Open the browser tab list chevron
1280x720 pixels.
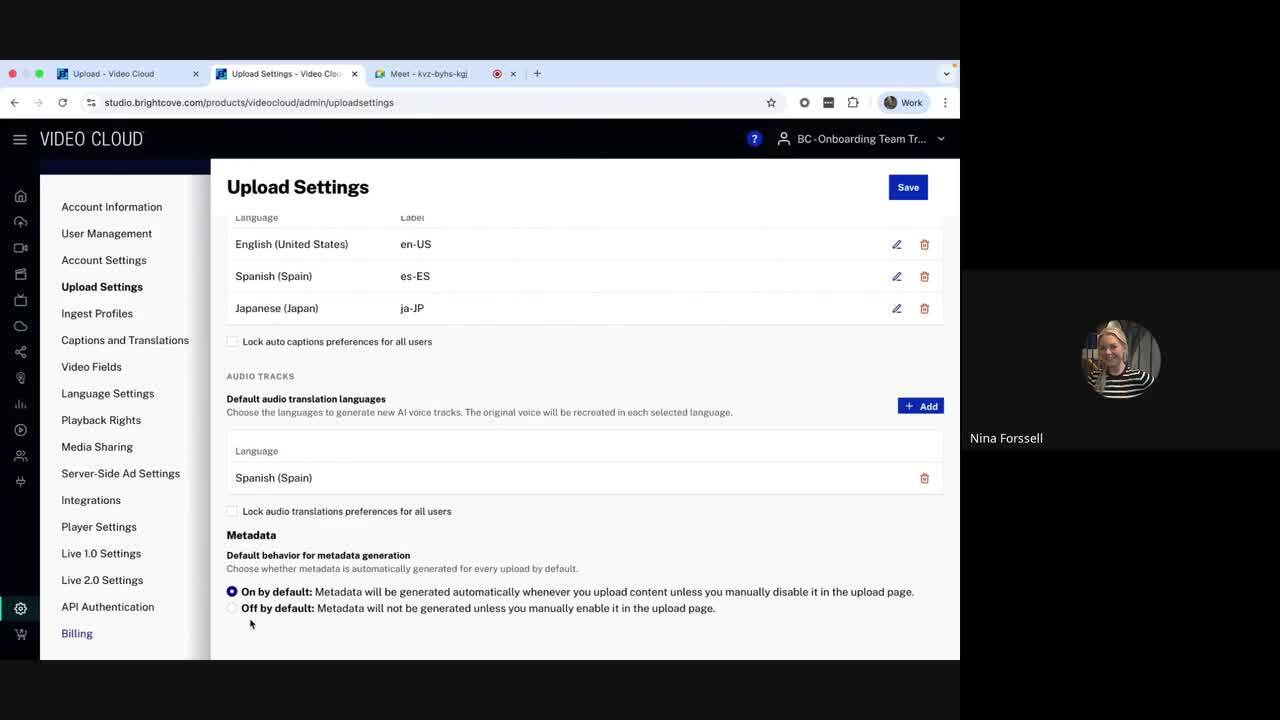(x=946, y=74)
